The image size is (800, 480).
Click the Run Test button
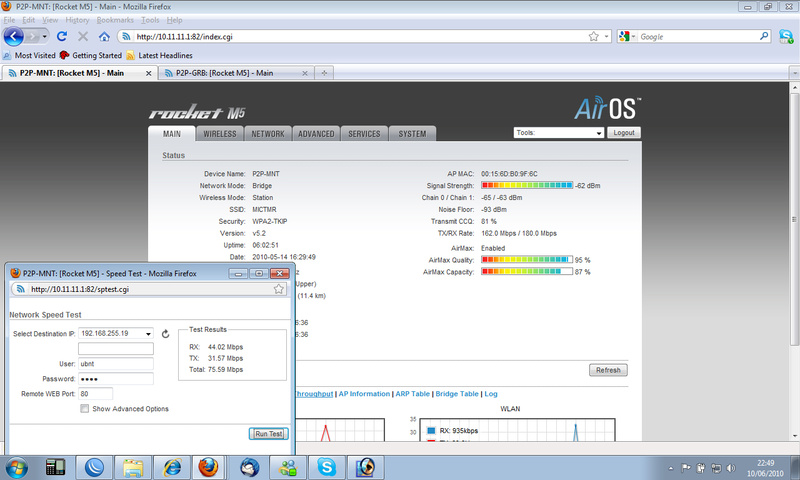pyautogui.click(x=268, y=434)
